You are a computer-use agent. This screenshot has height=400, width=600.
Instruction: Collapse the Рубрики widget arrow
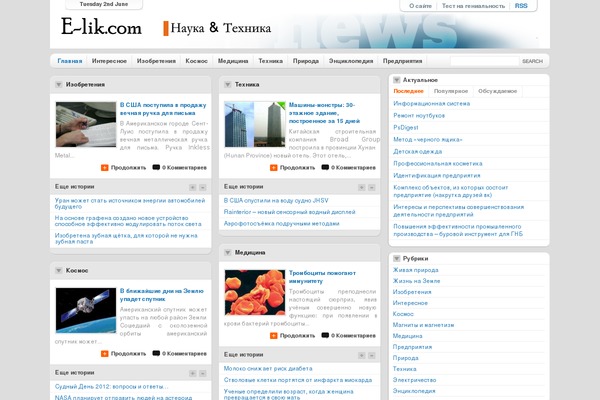[x=397, y=258]
